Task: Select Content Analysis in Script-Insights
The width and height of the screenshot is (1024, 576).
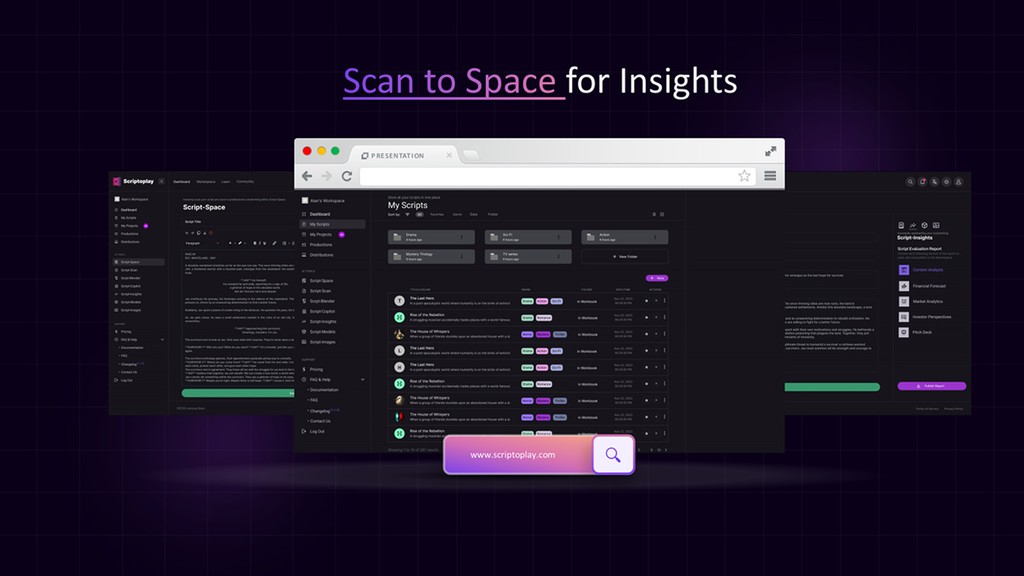Action: pos(921,270)
